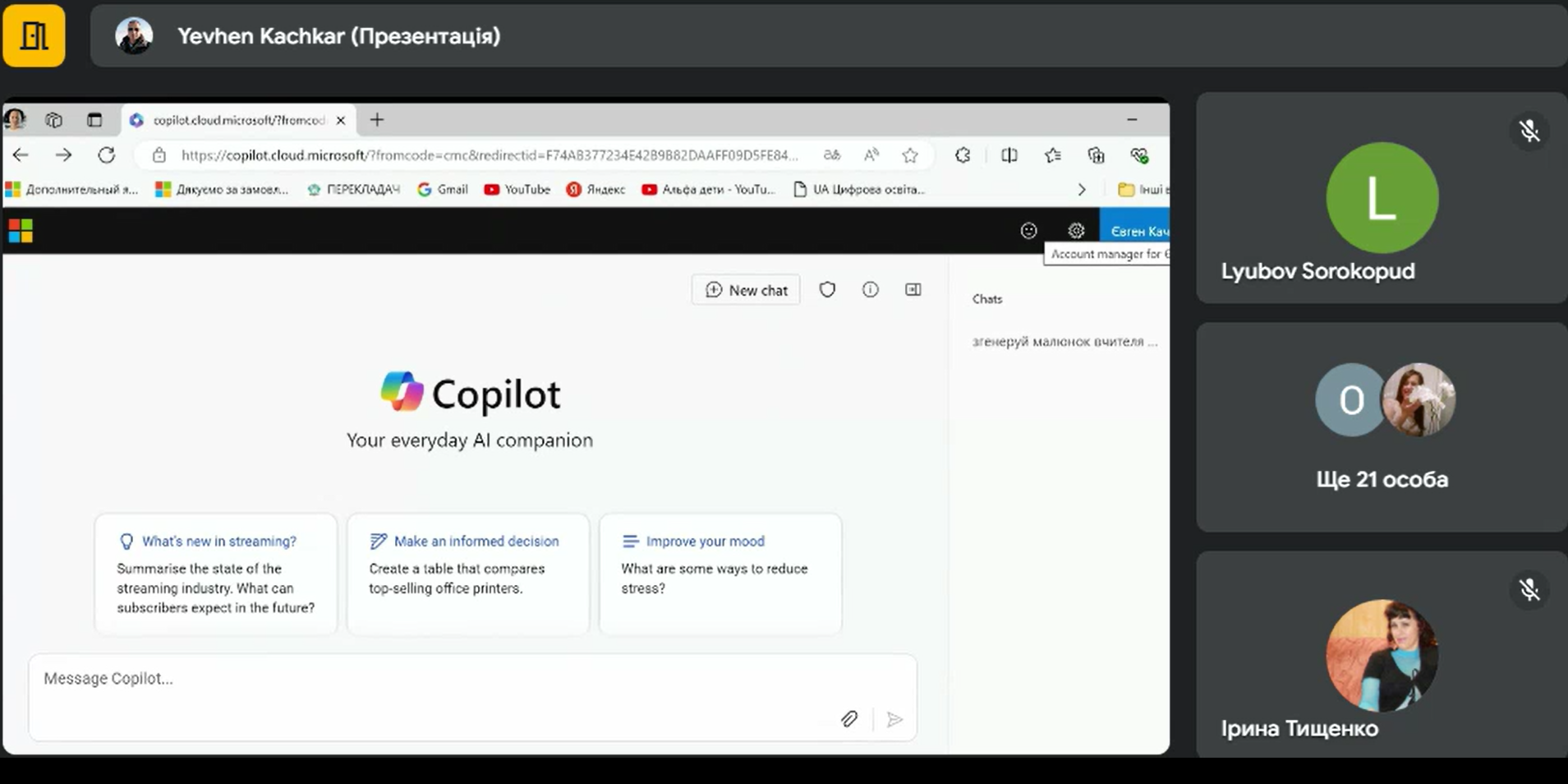Close the copilot.cloud.microsoft tab
The image size is (1568, 784).
(341, 120)
